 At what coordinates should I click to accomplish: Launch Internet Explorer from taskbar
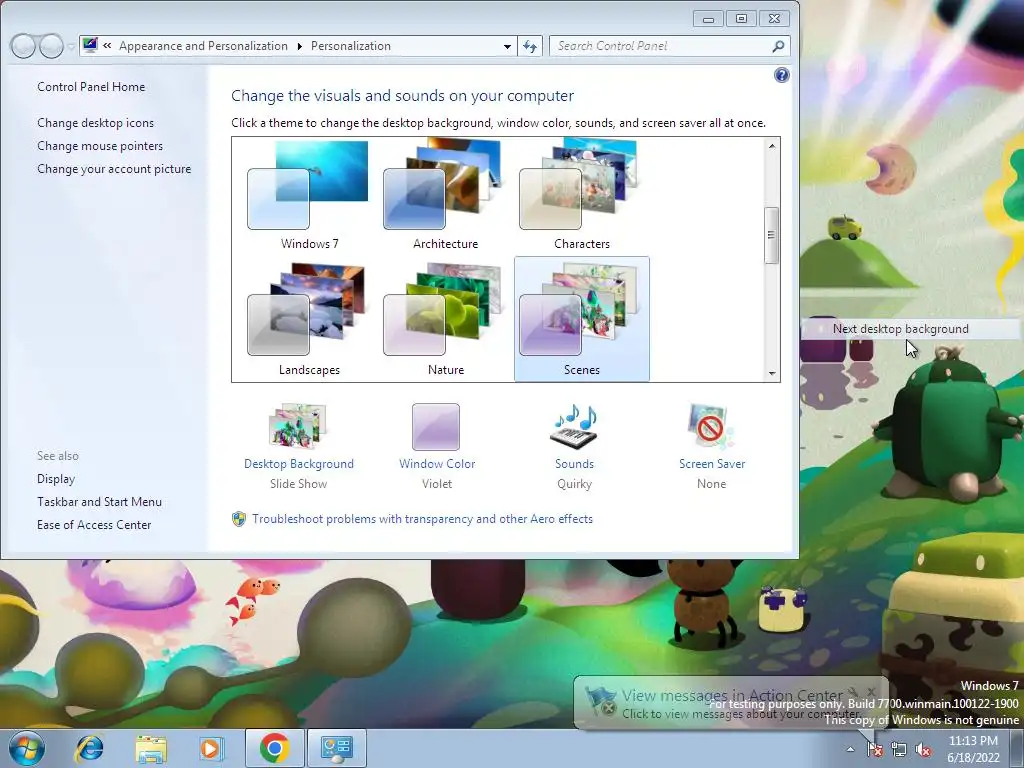click(89, 748)
